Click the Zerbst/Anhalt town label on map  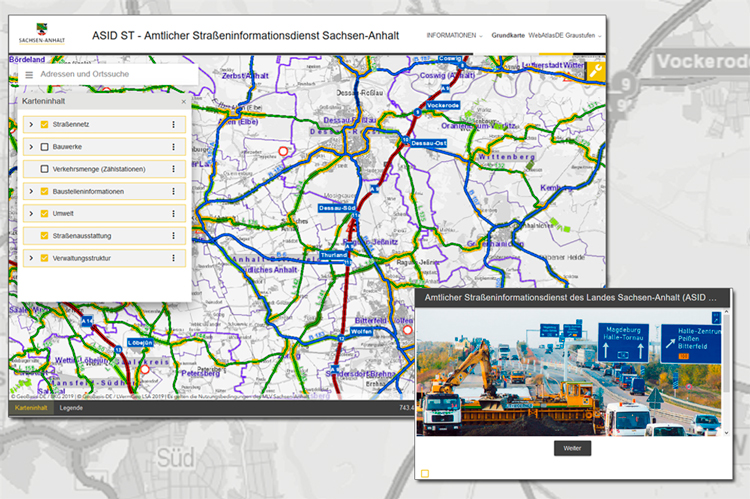point(245,76)
